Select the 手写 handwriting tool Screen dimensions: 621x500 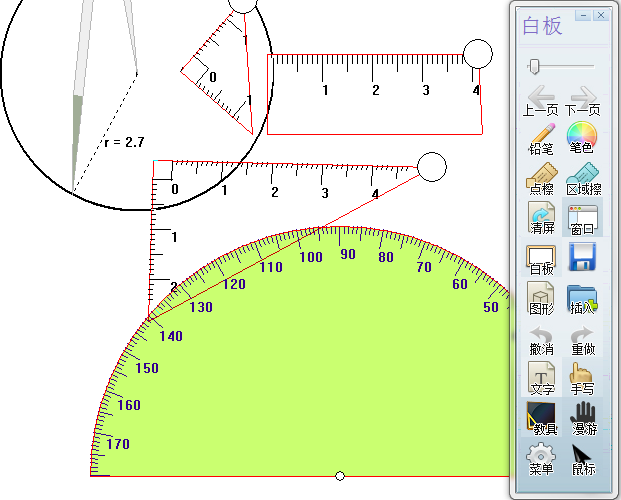point(582,379)
